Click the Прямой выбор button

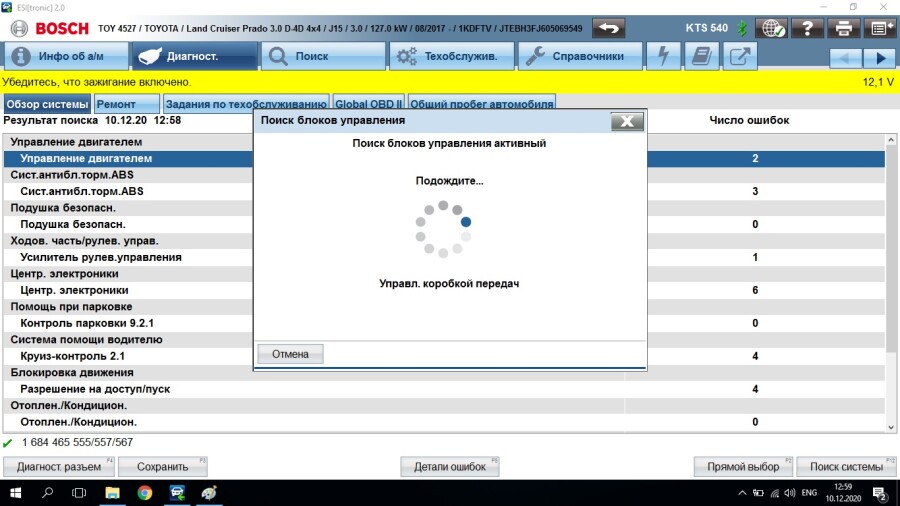click(743, 466)
